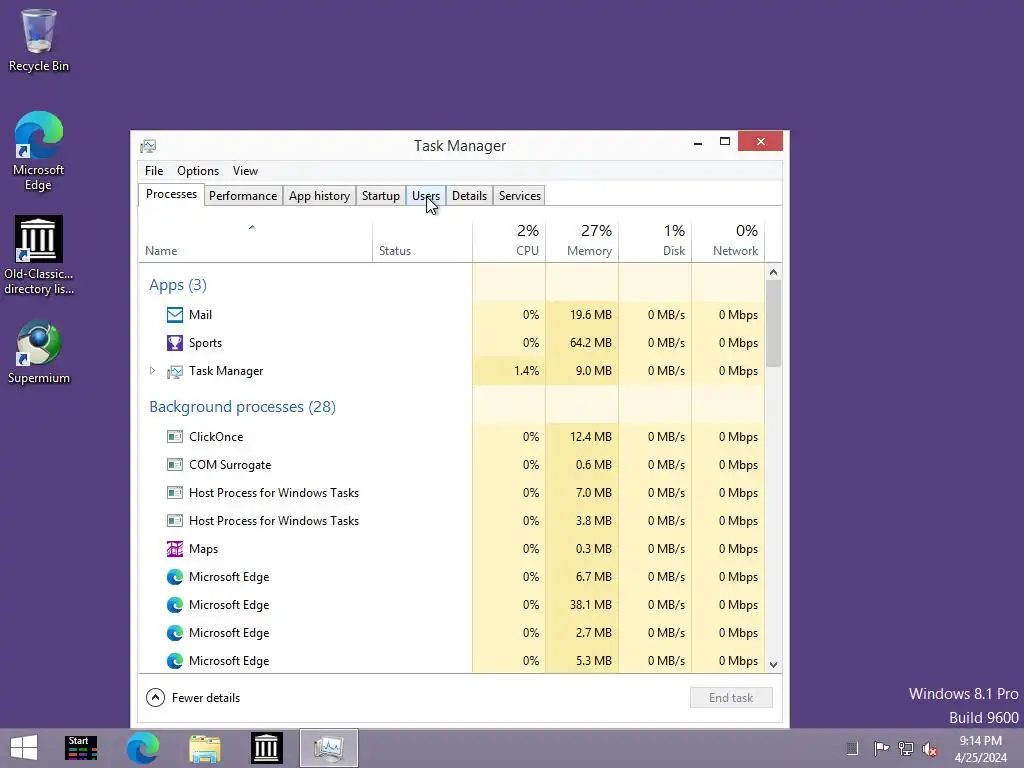1024x768 pixels.
Task: Click the Task Manager title bar icon
Action: pos(148,146)
